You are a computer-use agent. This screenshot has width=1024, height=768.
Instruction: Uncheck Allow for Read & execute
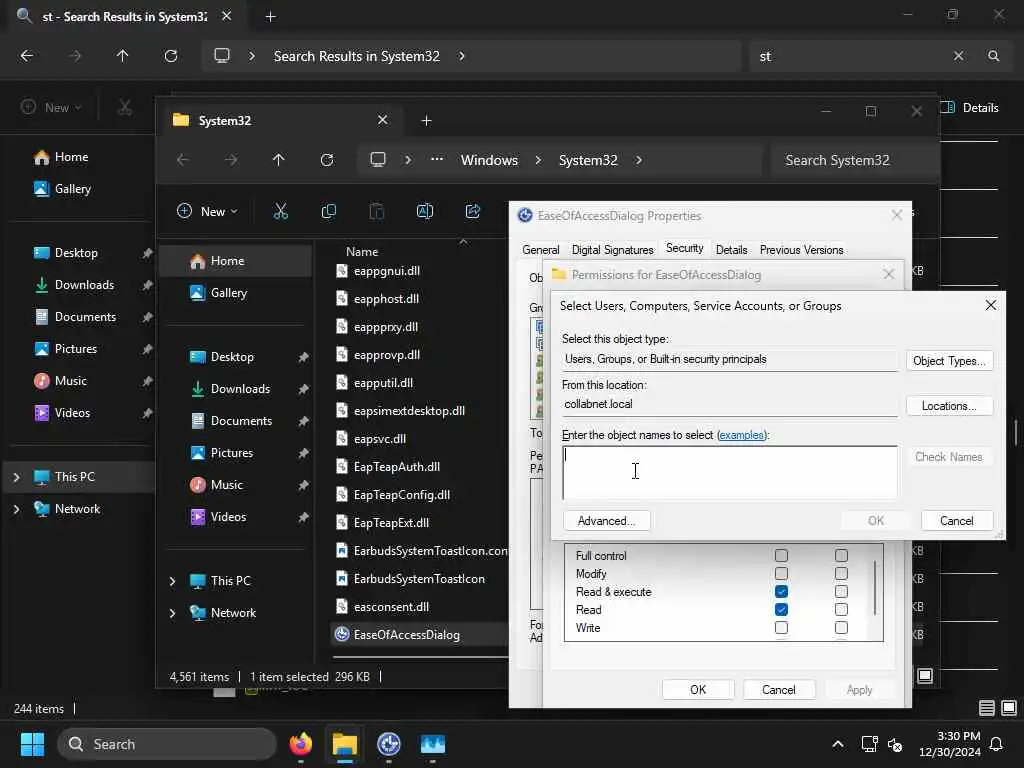[781, 592]
